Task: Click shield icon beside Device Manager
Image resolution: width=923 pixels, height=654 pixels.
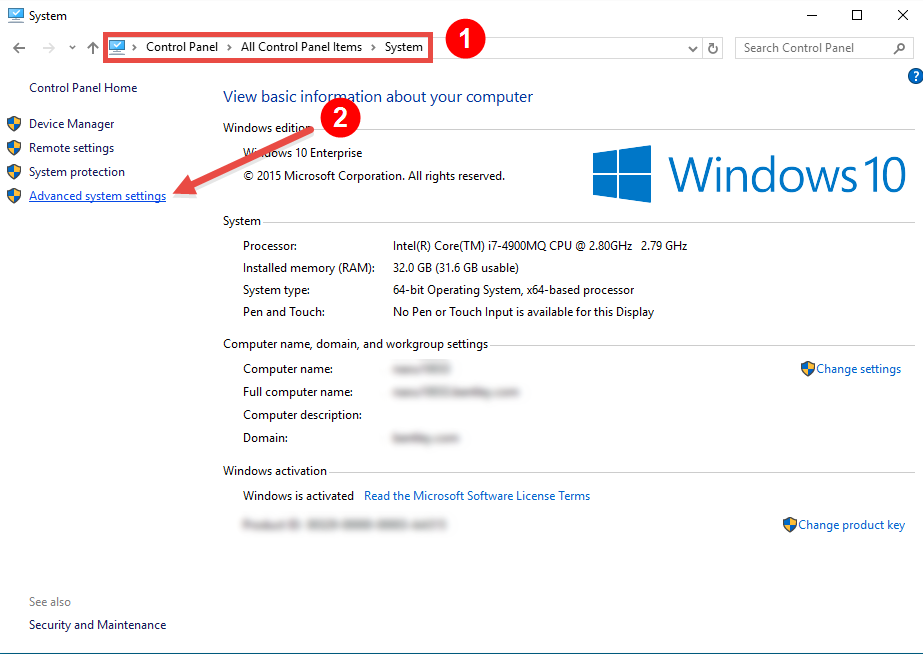Action: click(x=14, y=124)
